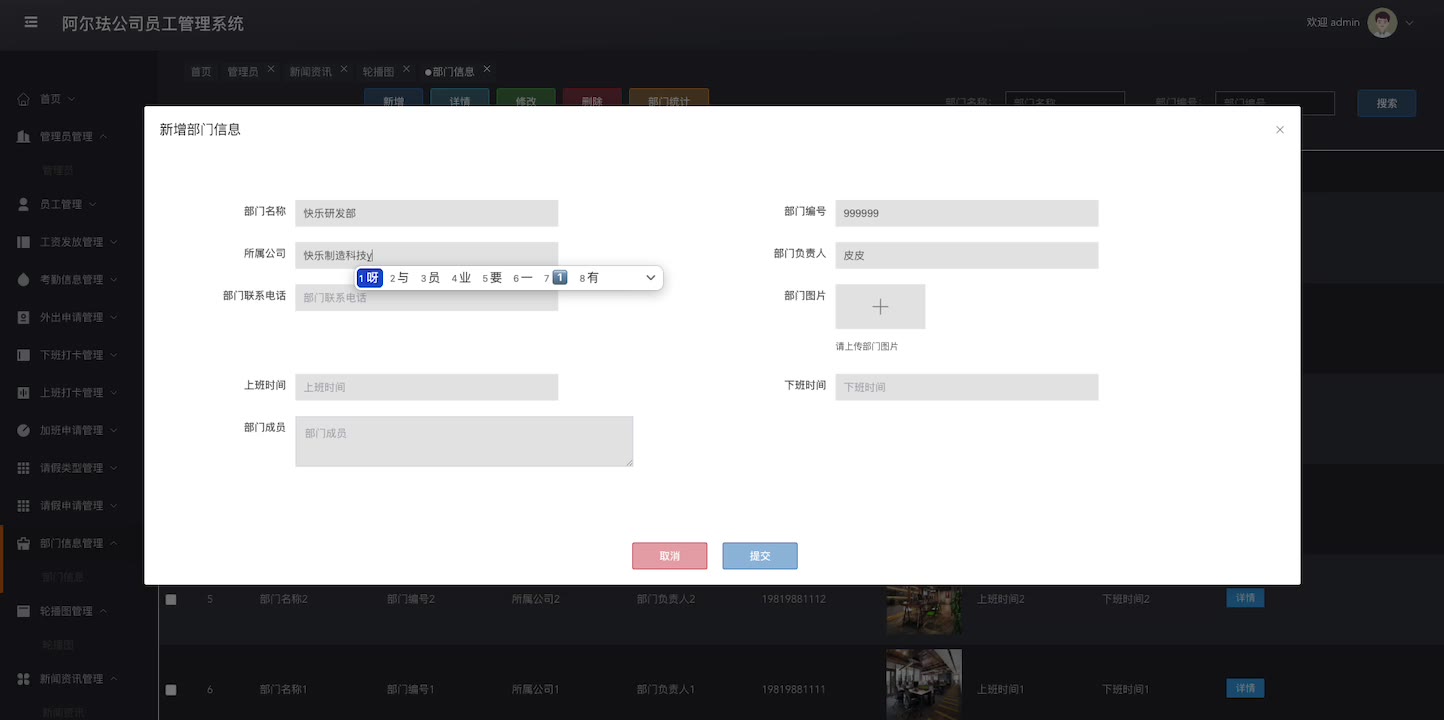Switch to the 轮播图 tab
Viewport: 1444px width, 720px height.
[378, 72]
